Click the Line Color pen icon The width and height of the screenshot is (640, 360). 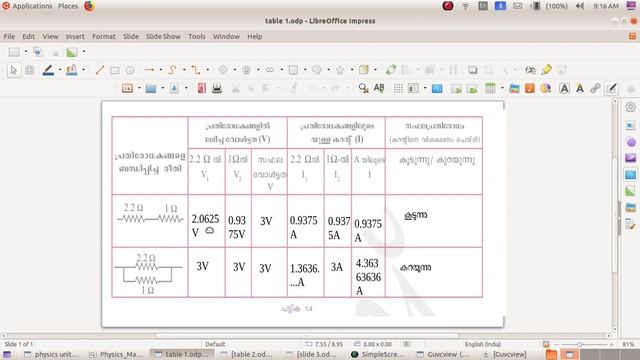pos(48,70)
